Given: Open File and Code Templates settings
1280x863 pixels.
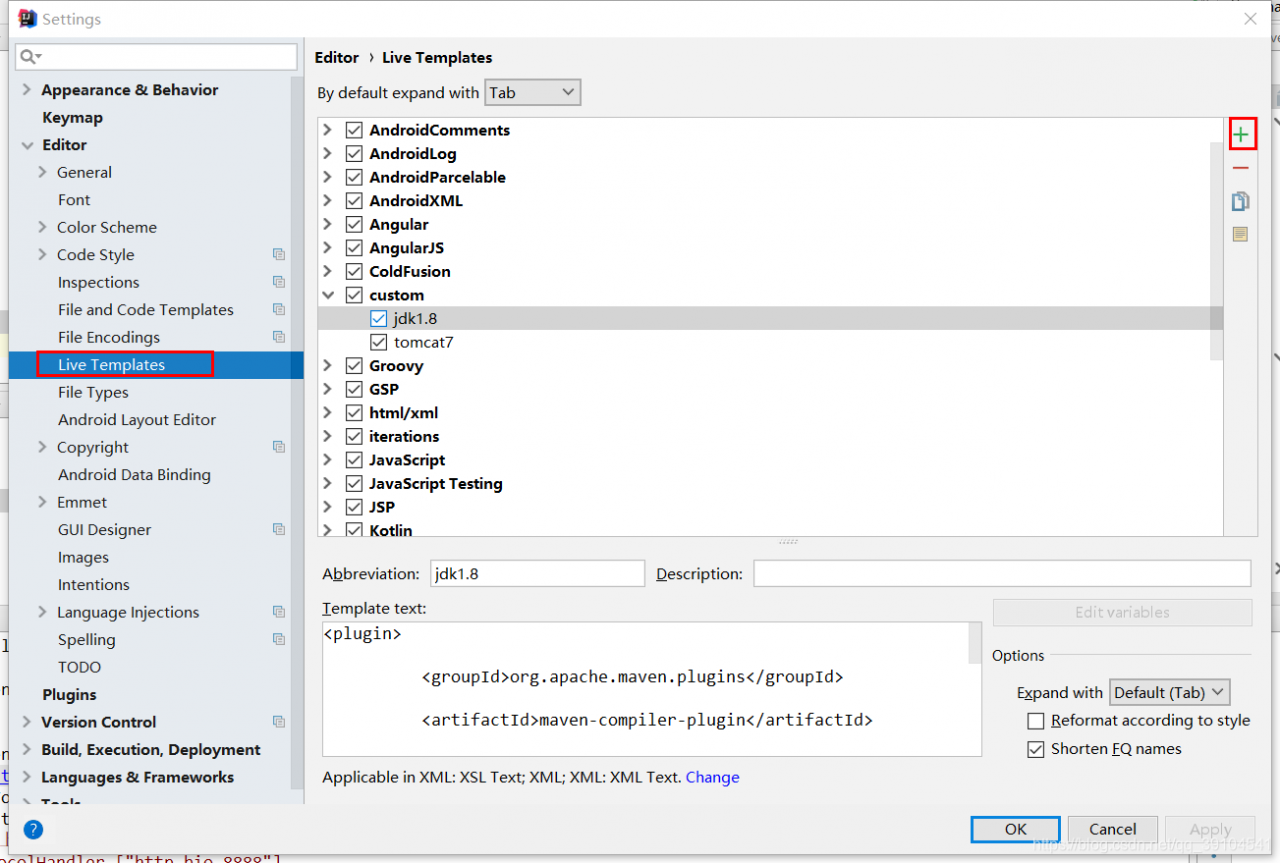Looking at the screenshot, I should click(x=146, y=310).
